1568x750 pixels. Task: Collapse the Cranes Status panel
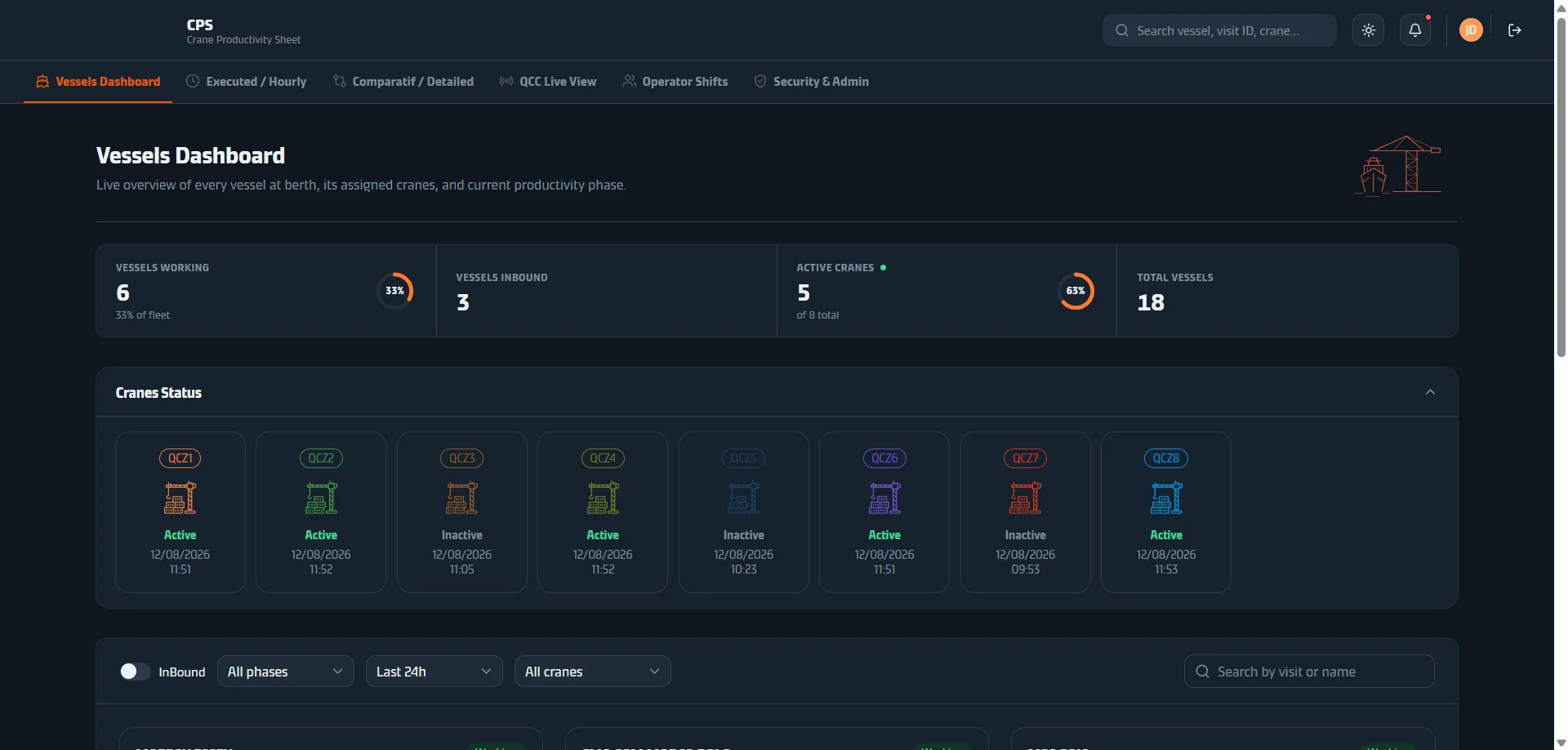(1430, 392)
